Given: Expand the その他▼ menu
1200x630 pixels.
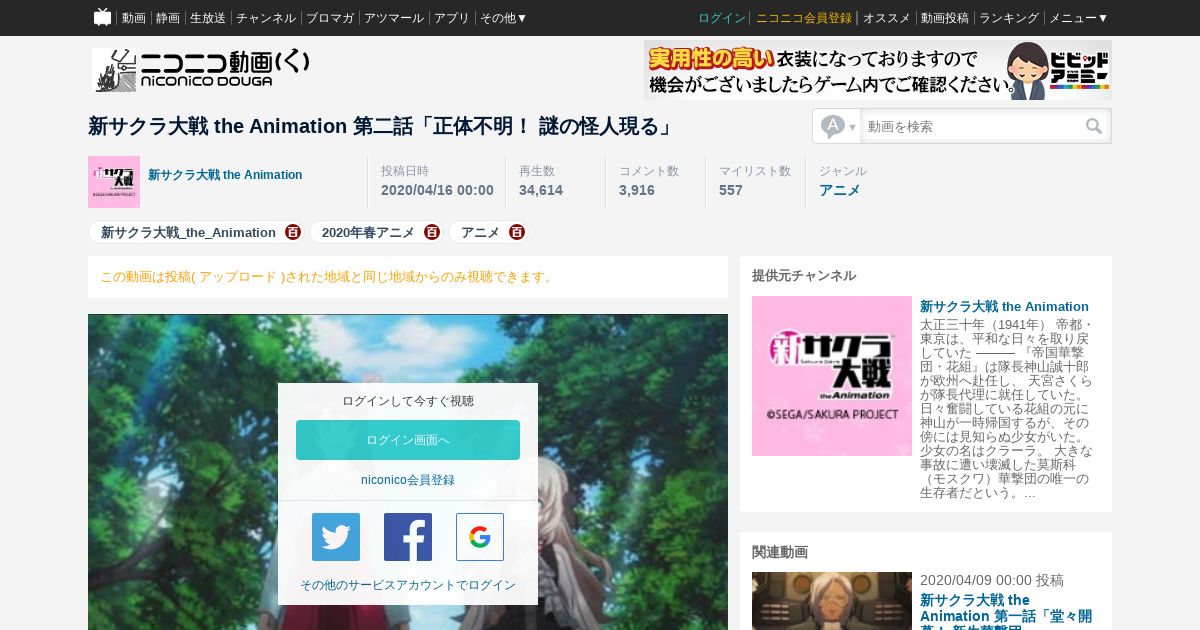Looking at the screenshot, I should pyautogui.click(x=503, y=18).
